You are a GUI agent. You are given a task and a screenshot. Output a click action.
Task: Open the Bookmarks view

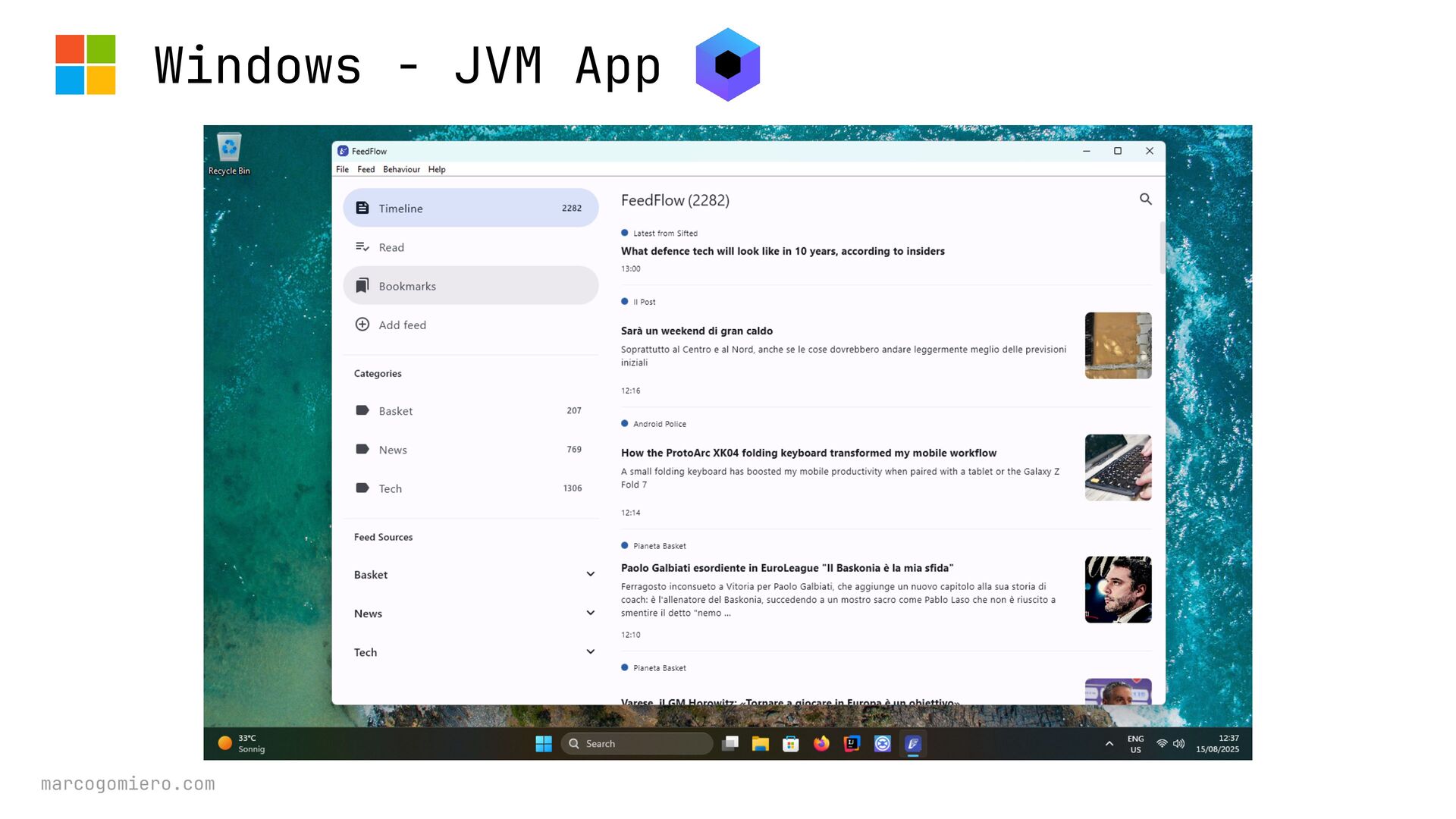(x=471, y=286)
